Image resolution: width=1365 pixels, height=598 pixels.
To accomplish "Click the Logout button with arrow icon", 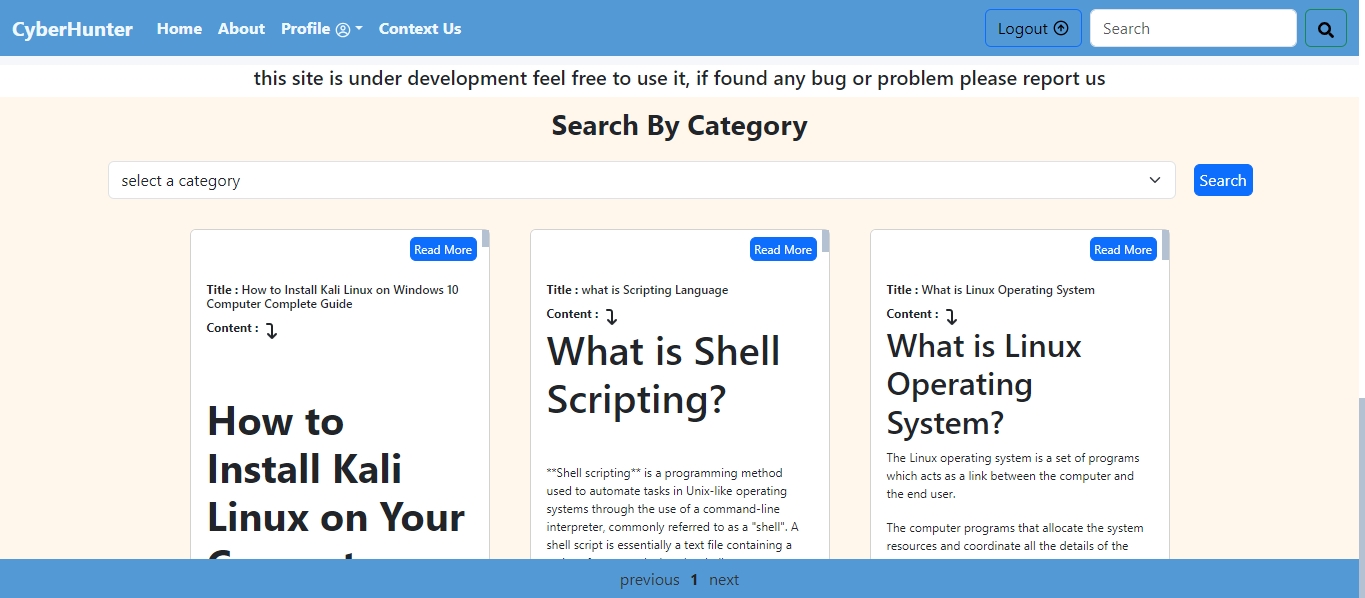I will point(1033,28).
